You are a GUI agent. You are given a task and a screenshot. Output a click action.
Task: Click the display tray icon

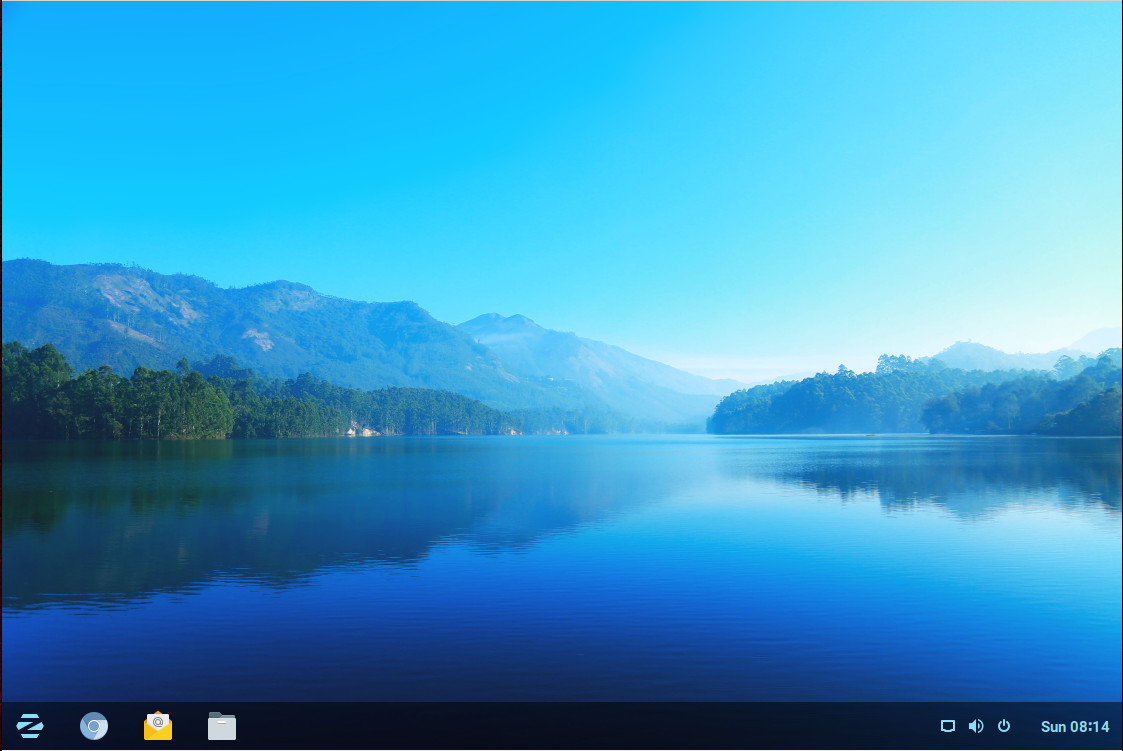click(948, 726)
